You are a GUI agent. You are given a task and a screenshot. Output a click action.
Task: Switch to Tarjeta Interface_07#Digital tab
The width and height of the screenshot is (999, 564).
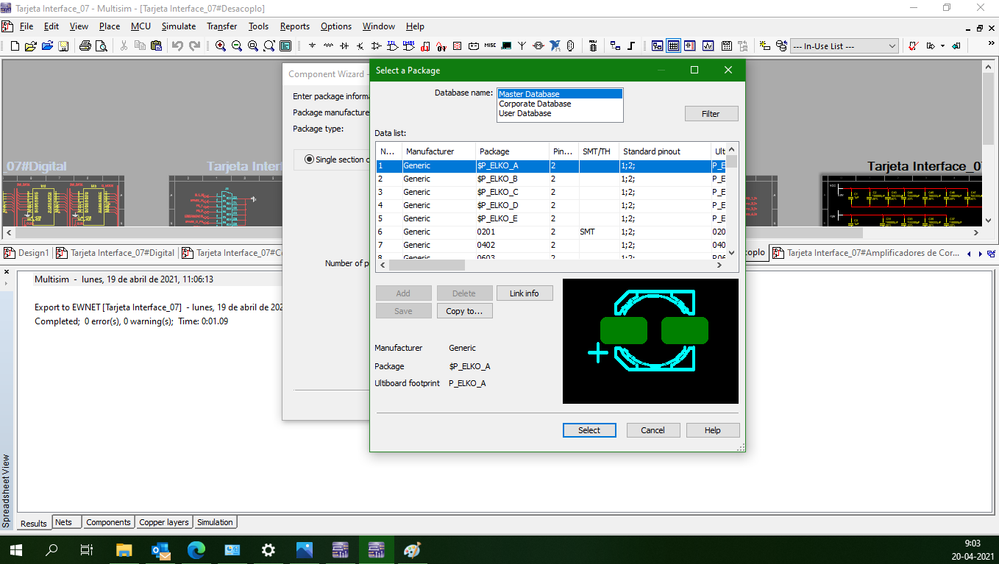pyautogui.click(x=115, y=253)
